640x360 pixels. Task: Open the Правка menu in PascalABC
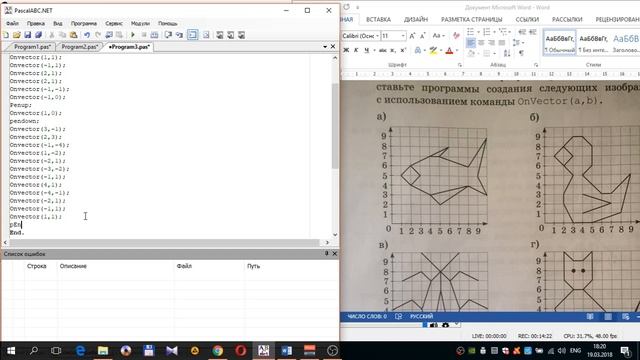(36, 23)
